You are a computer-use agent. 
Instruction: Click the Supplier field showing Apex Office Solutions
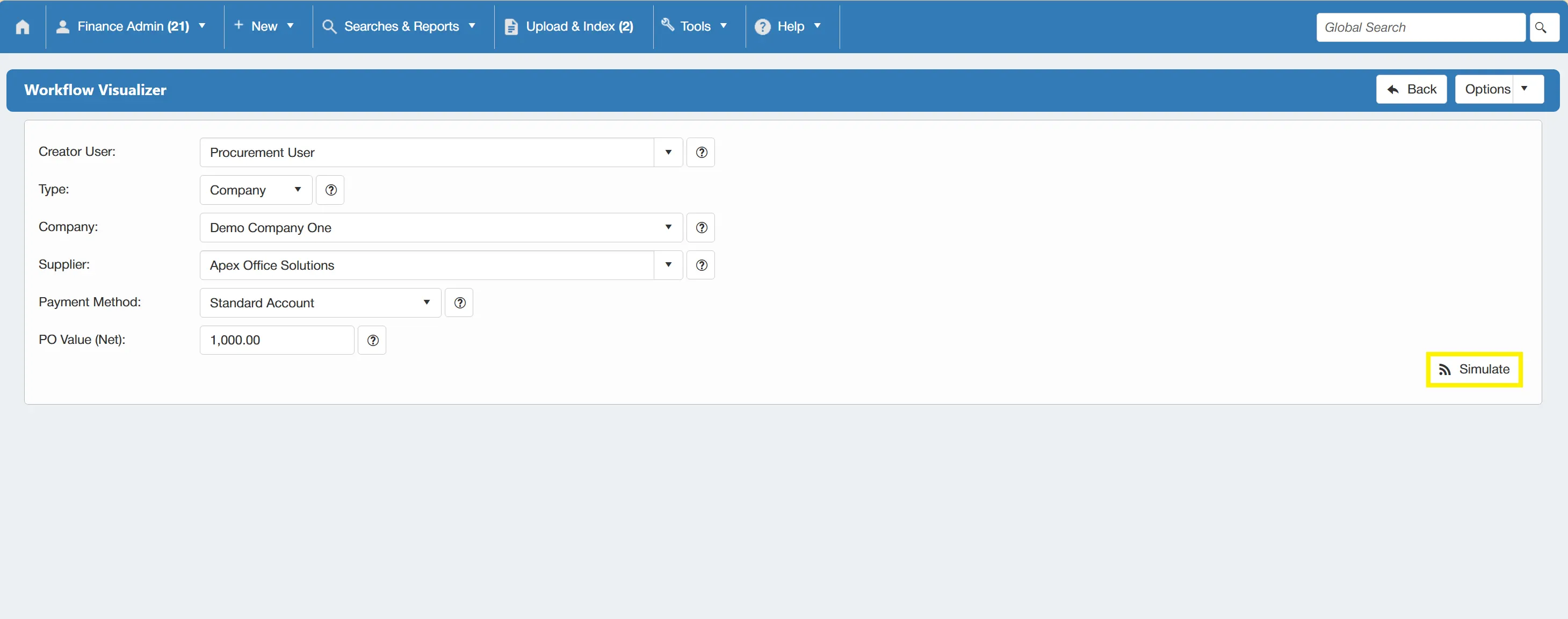pyautogui.click(x=427, y=265)
